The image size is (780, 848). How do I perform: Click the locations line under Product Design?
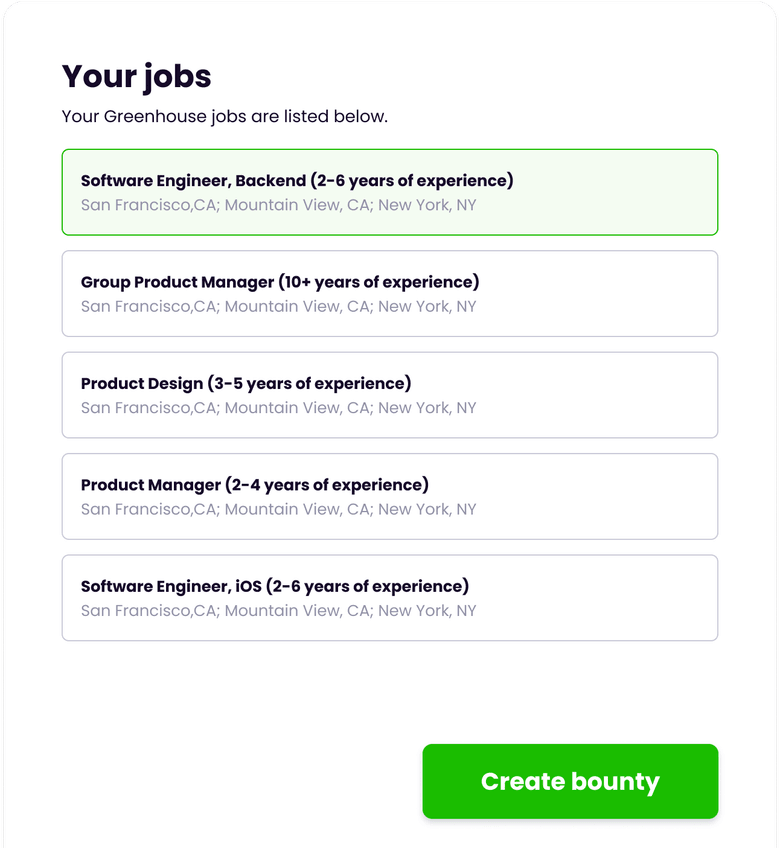pos(278,408)
